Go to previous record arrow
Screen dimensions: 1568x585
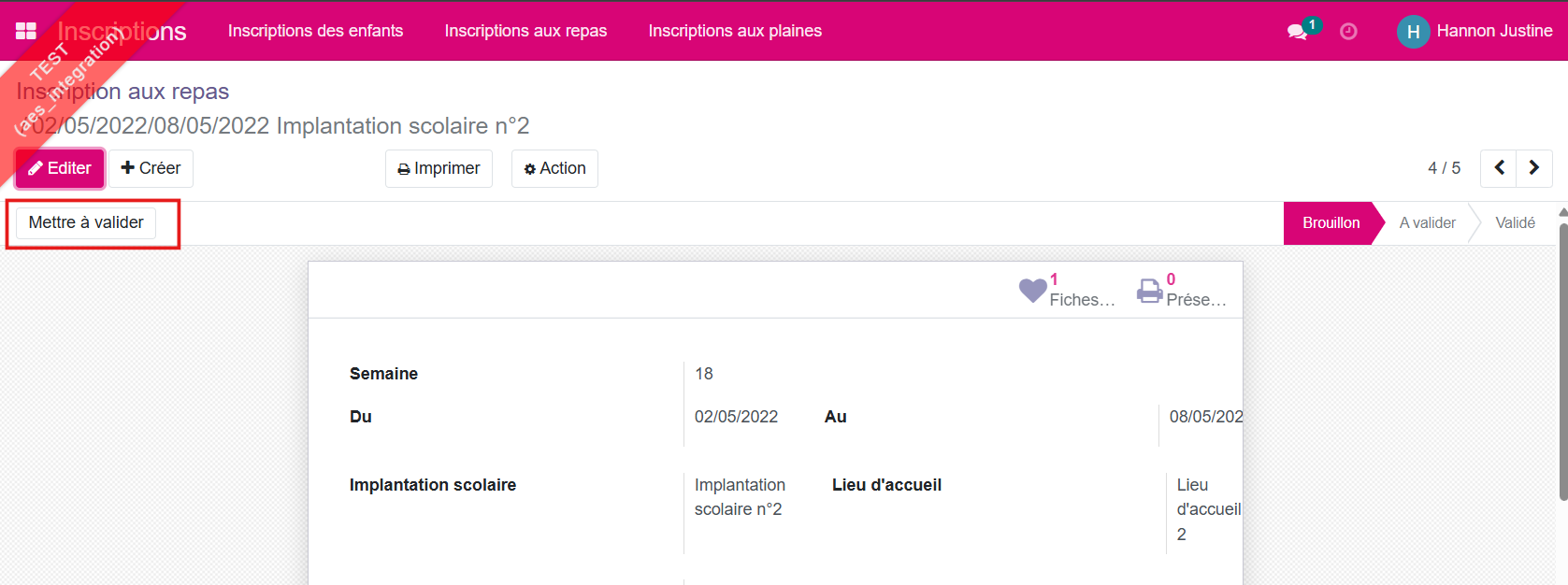point(1499,168)
